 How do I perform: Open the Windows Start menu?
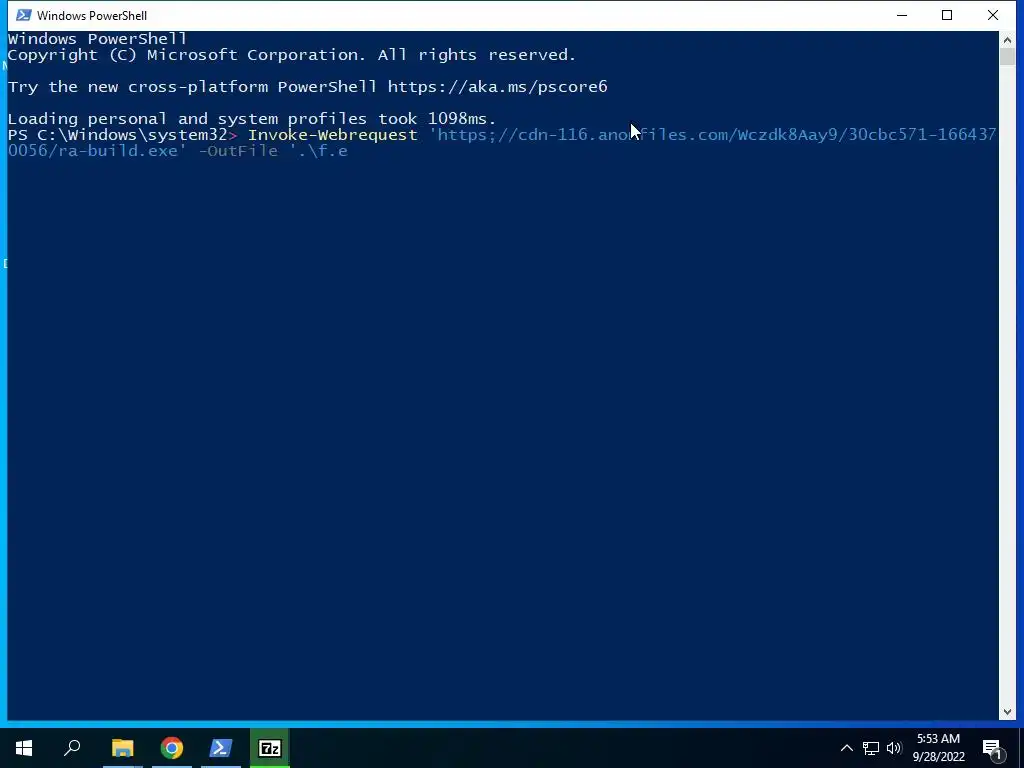[x=24, y=748]
